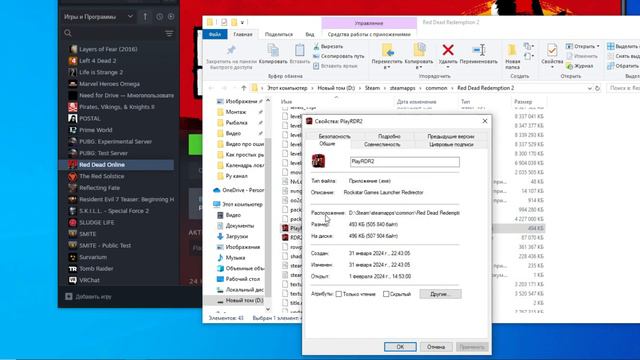Click the Copy (Копировать) clipboard icon

[273, 50]
